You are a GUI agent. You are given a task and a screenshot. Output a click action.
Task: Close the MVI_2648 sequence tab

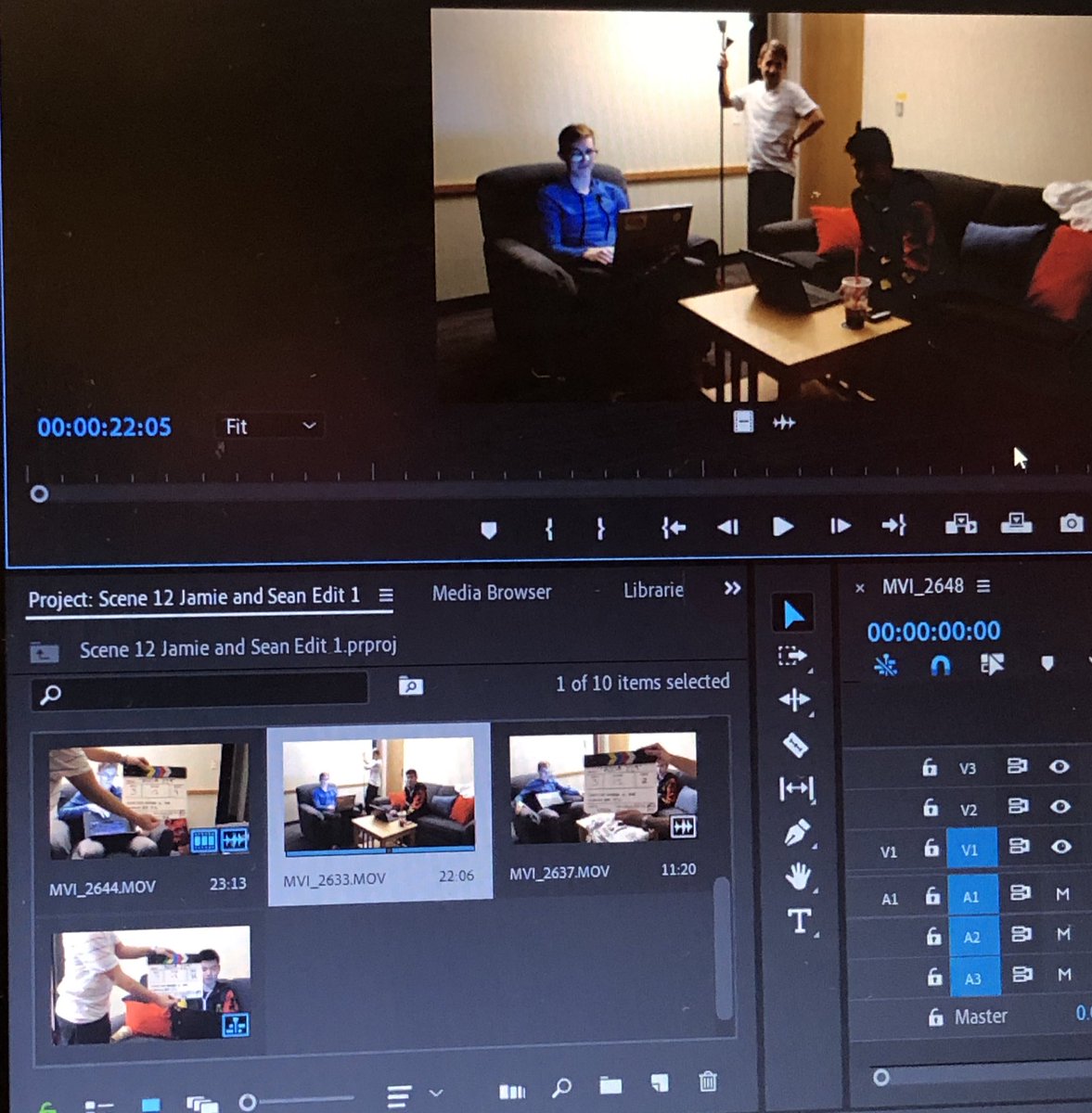[x=860, y=588]
